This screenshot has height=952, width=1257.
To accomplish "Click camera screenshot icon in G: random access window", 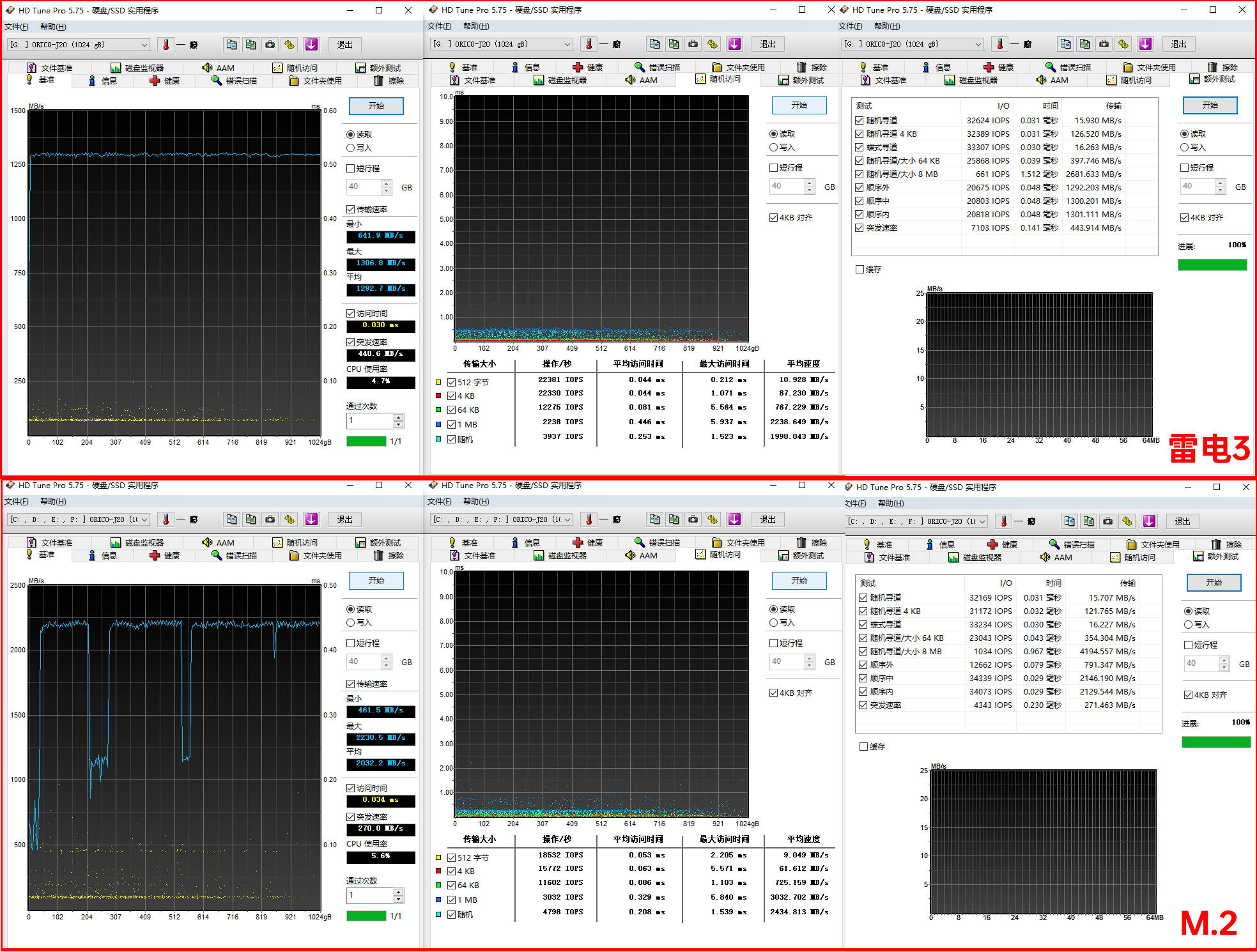I will [x=693, y=44].
